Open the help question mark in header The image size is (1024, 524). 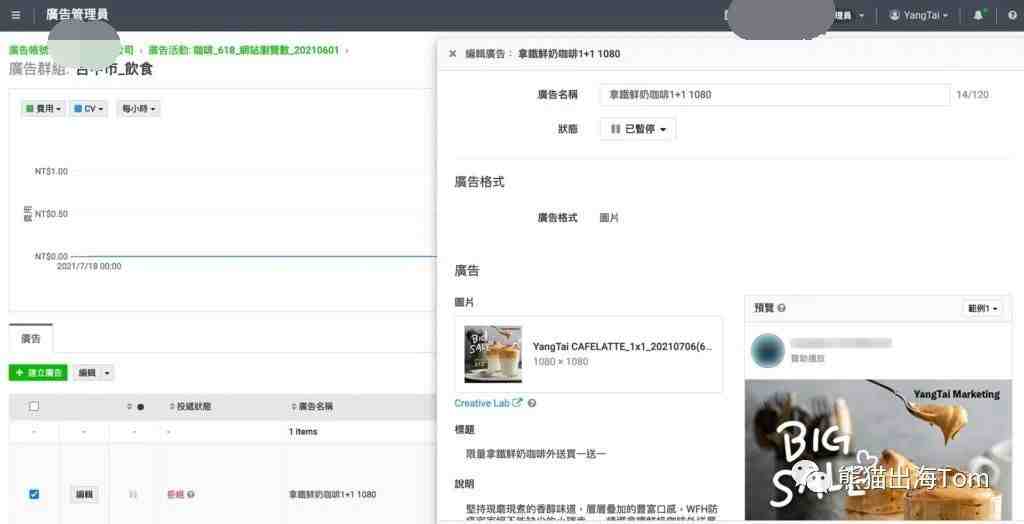click(1012, 15)
